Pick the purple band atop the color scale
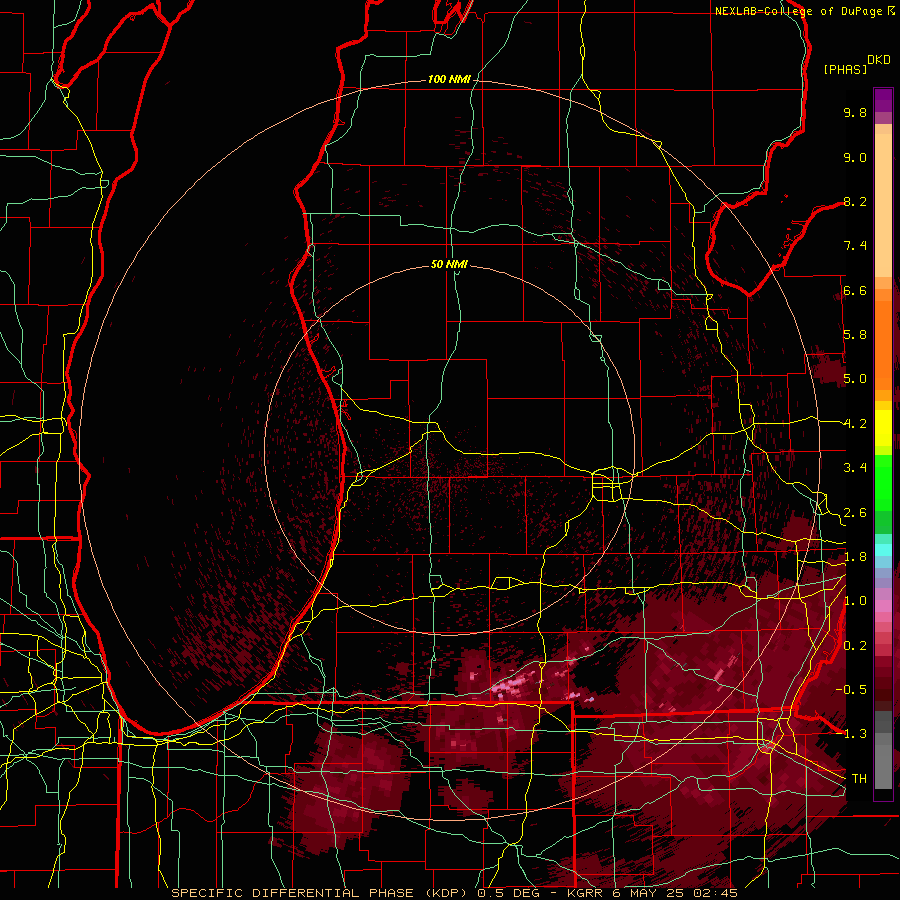 883,100
